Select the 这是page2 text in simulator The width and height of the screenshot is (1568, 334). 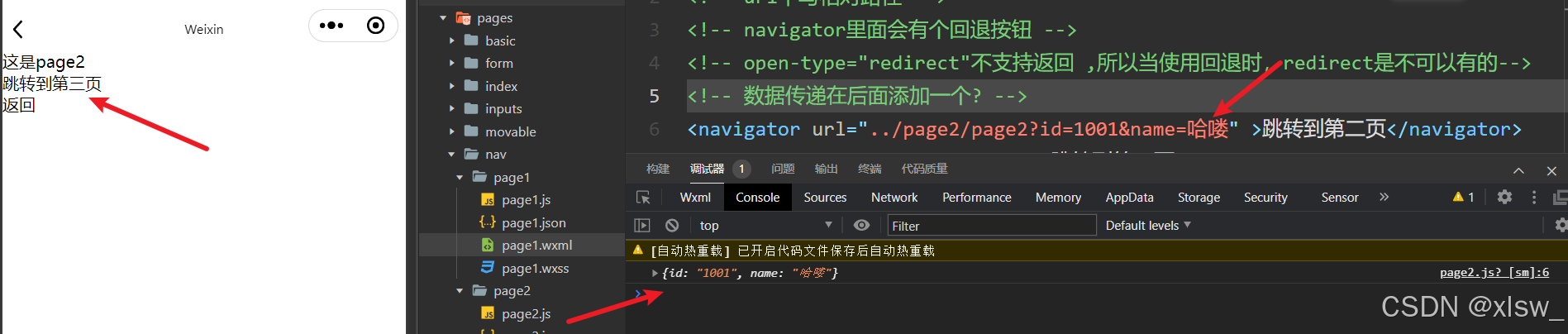tap(44, 62)
